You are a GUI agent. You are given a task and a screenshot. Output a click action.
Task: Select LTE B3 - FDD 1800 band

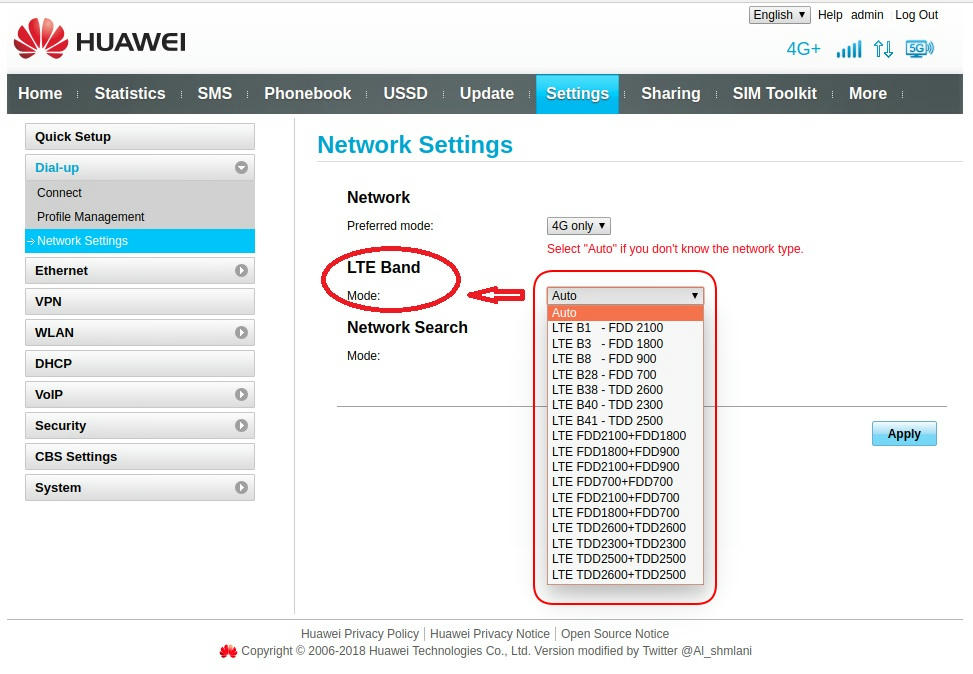(625, 343)
